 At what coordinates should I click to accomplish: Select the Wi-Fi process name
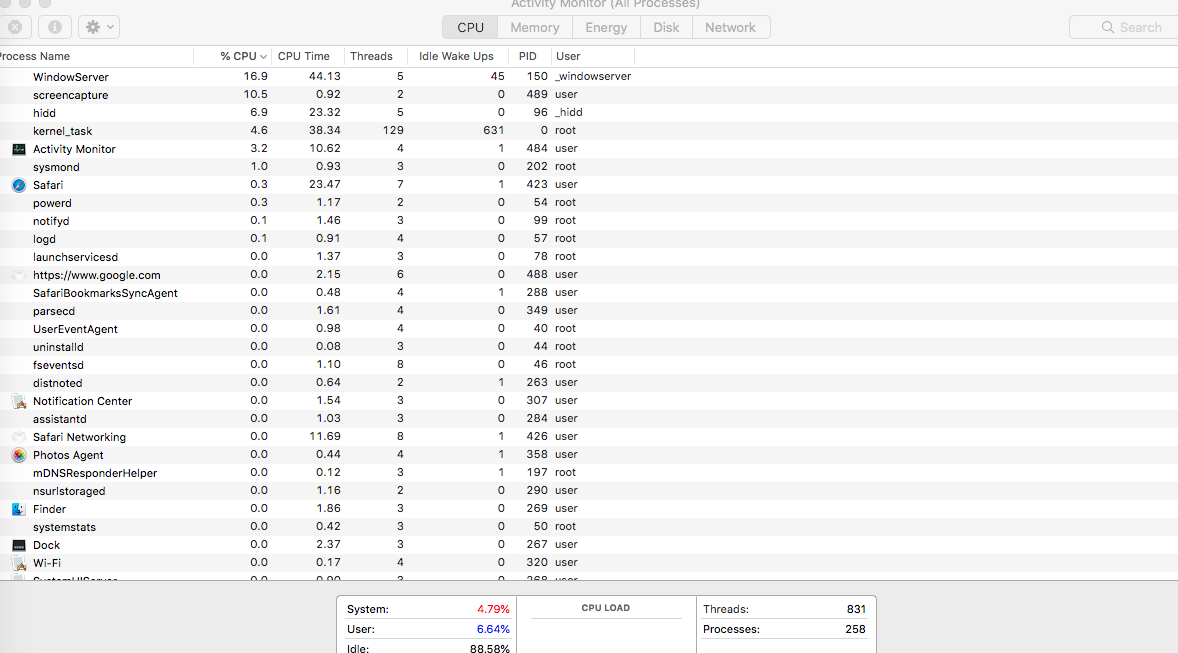47,564
